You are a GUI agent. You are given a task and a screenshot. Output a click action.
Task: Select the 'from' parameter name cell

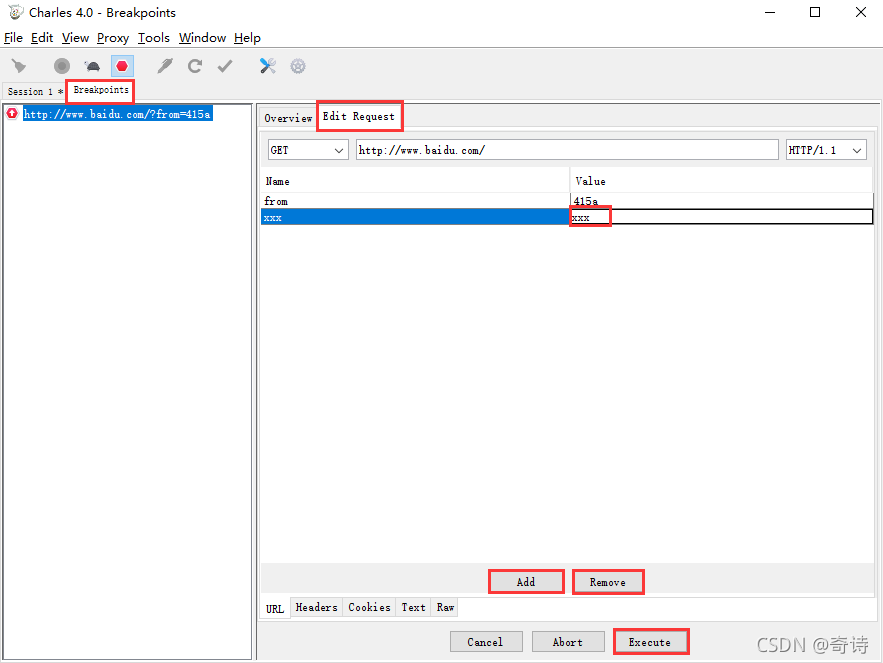[415, 201]
